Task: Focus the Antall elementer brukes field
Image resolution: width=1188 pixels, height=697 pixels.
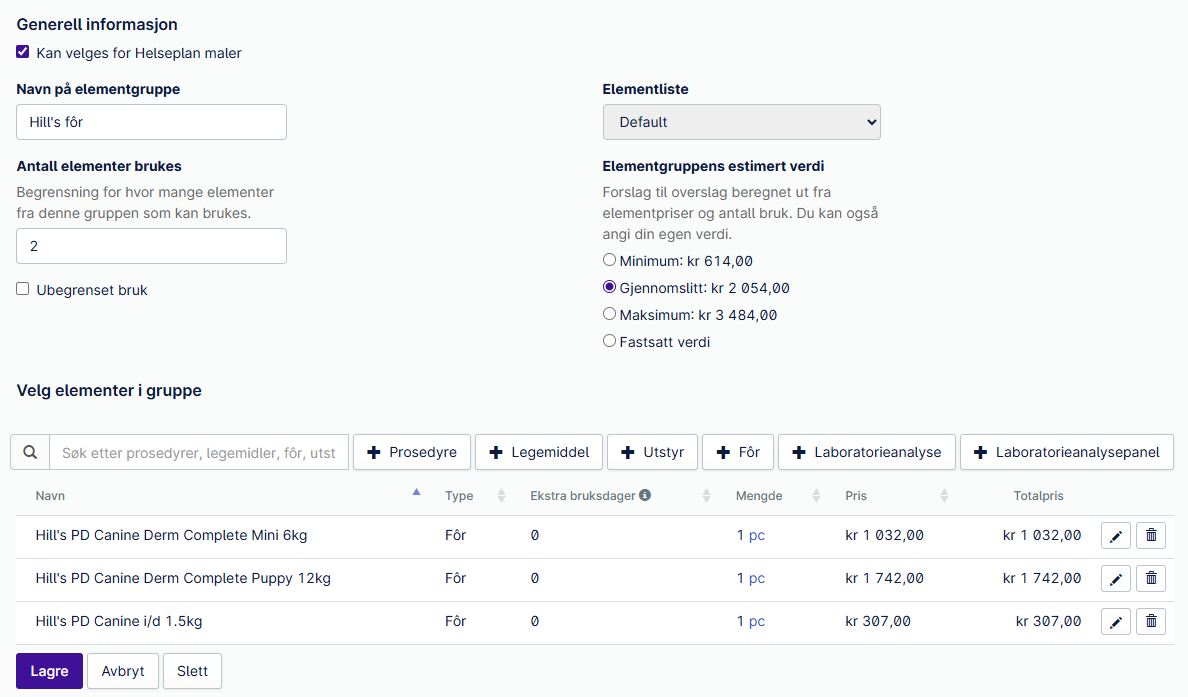Action: 152,246
